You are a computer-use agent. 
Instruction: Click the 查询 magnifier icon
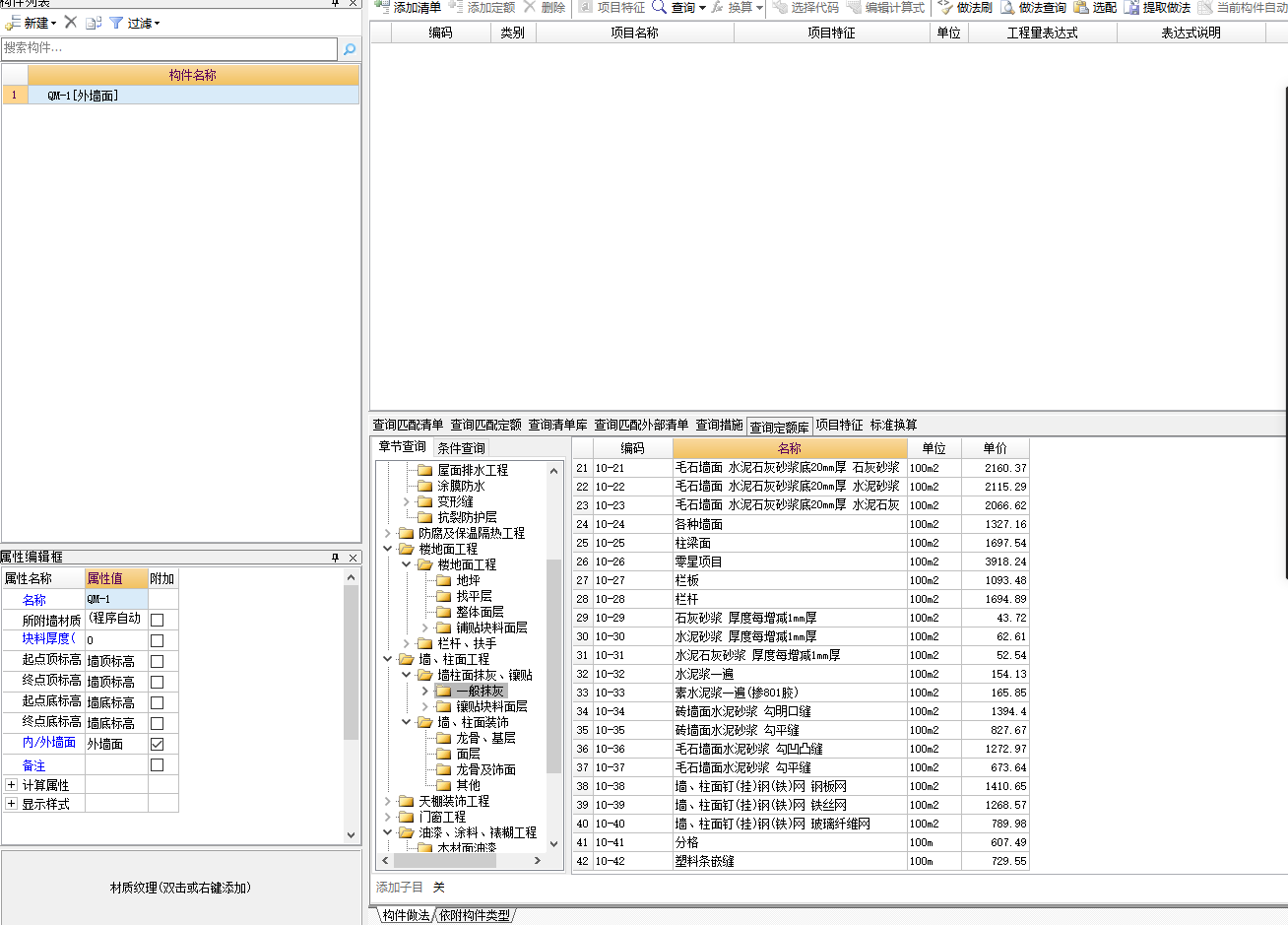(659, 7)
